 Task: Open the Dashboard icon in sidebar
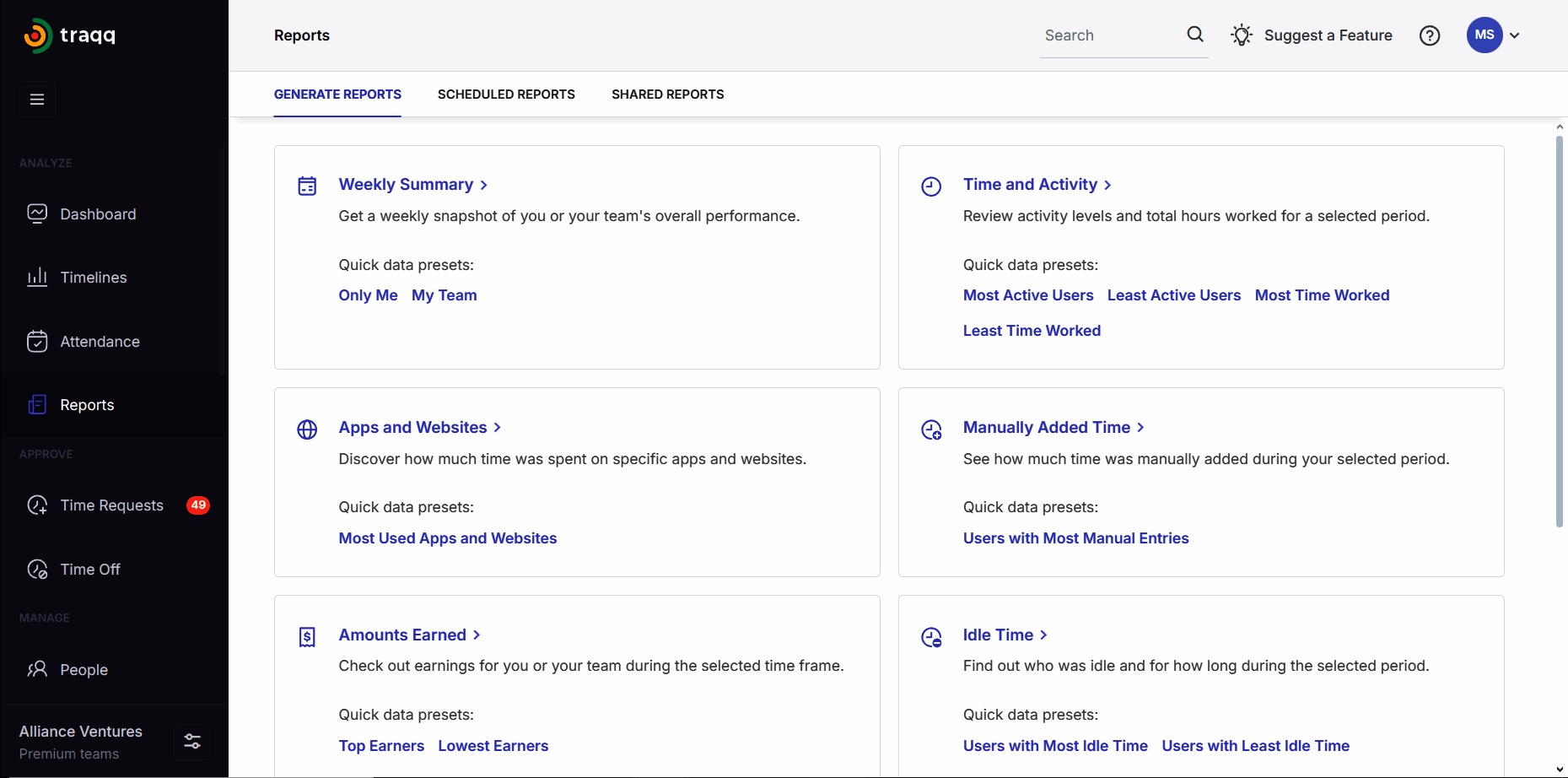37,214
